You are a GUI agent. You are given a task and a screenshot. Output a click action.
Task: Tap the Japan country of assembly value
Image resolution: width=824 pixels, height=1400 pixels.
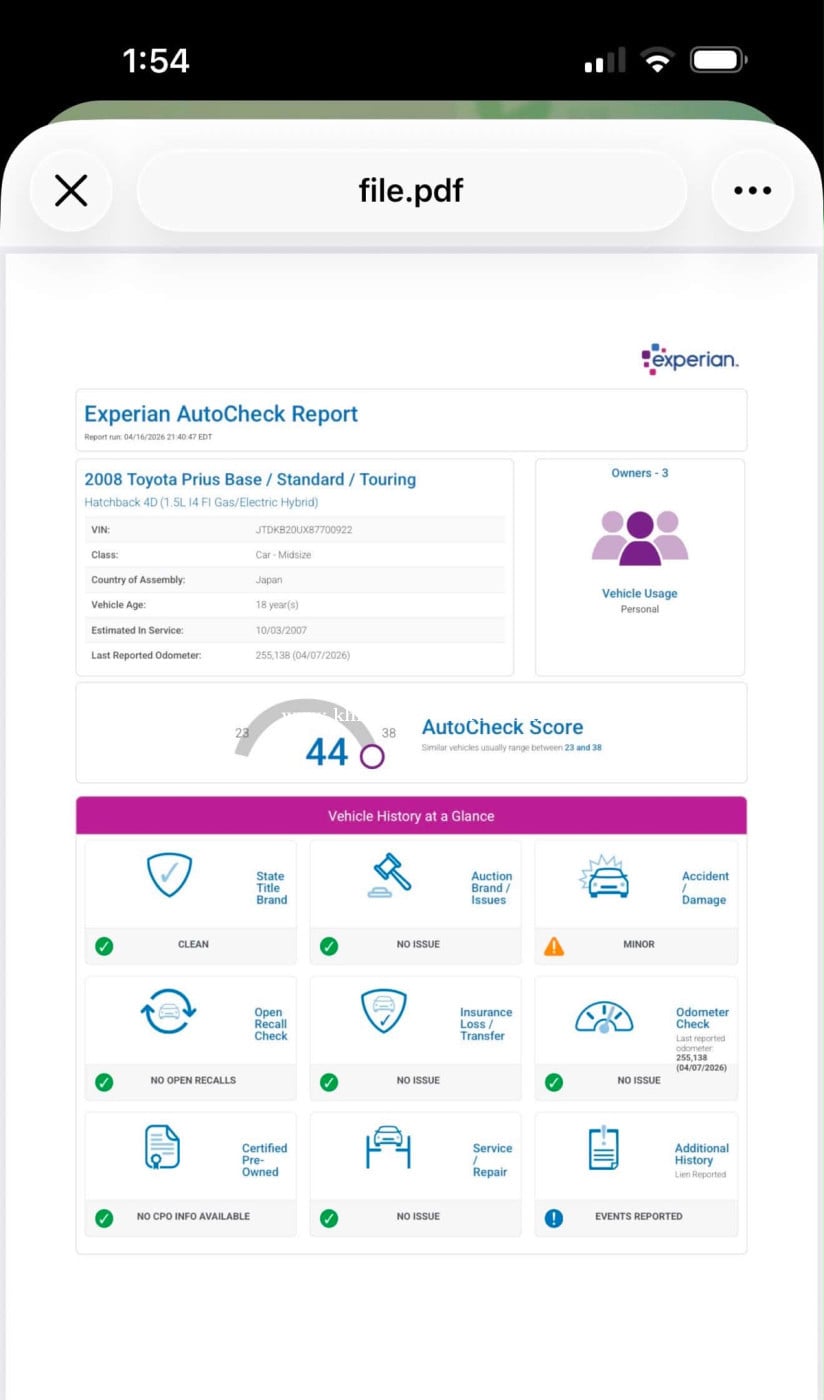coord(269,580)
